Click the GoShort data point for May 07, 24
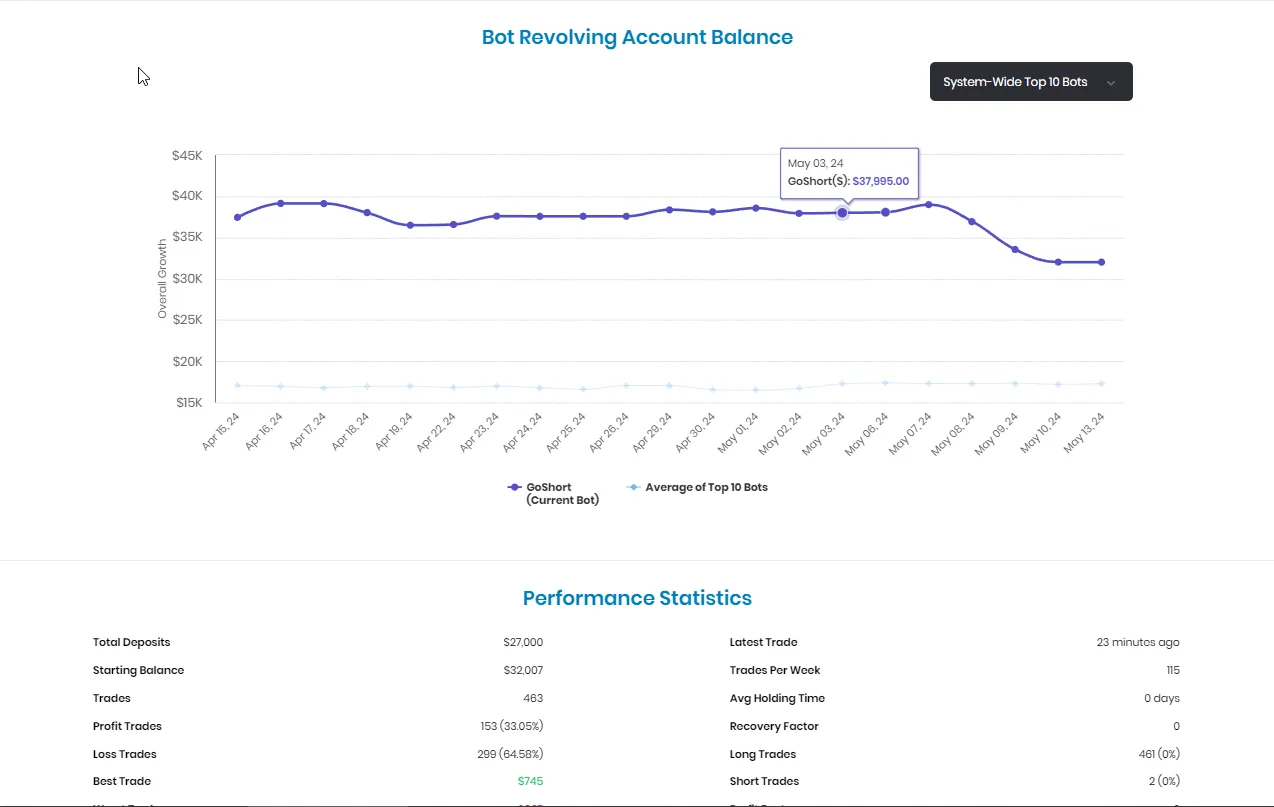This screenshot has height=807, width=1274. (928, 204)
